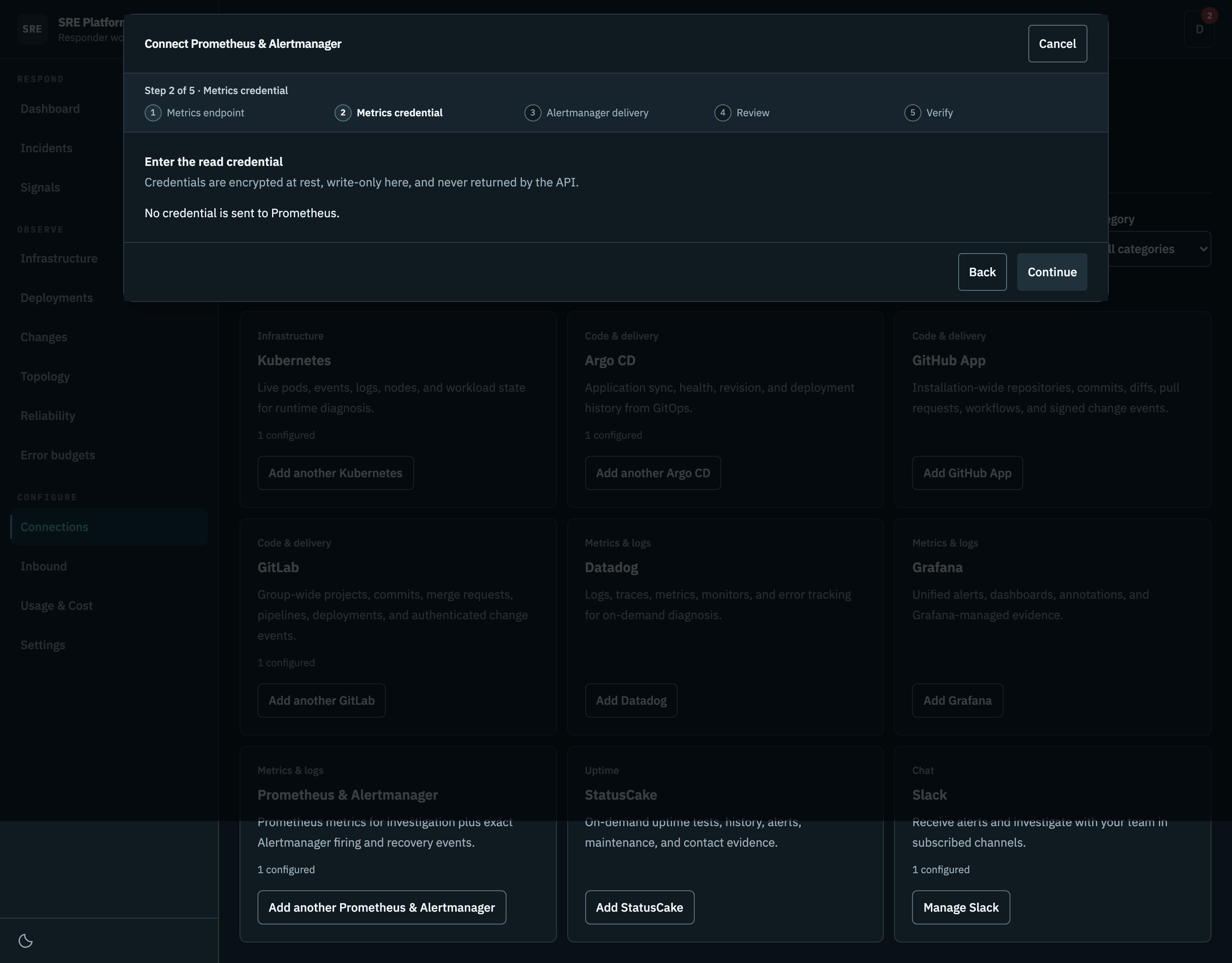Viewport: 1232px width, 963px height.
Task: Click the Slack card title
Action: click(x=929, y=795)
